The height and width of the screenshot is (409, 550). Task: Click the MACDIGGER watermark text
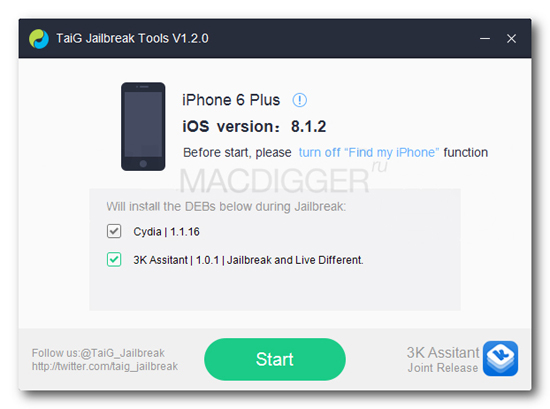click(x=274, y=181)
